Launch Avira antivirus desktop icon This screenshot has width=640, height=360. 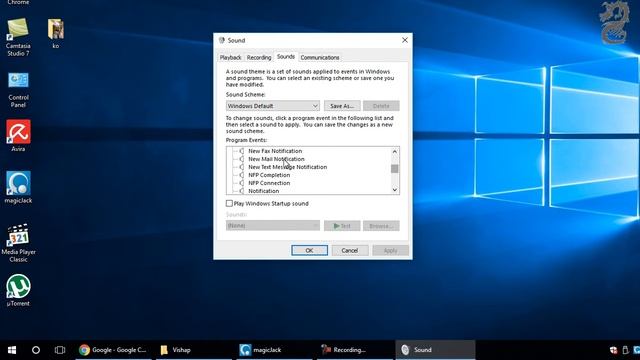[x=18, y=136]
